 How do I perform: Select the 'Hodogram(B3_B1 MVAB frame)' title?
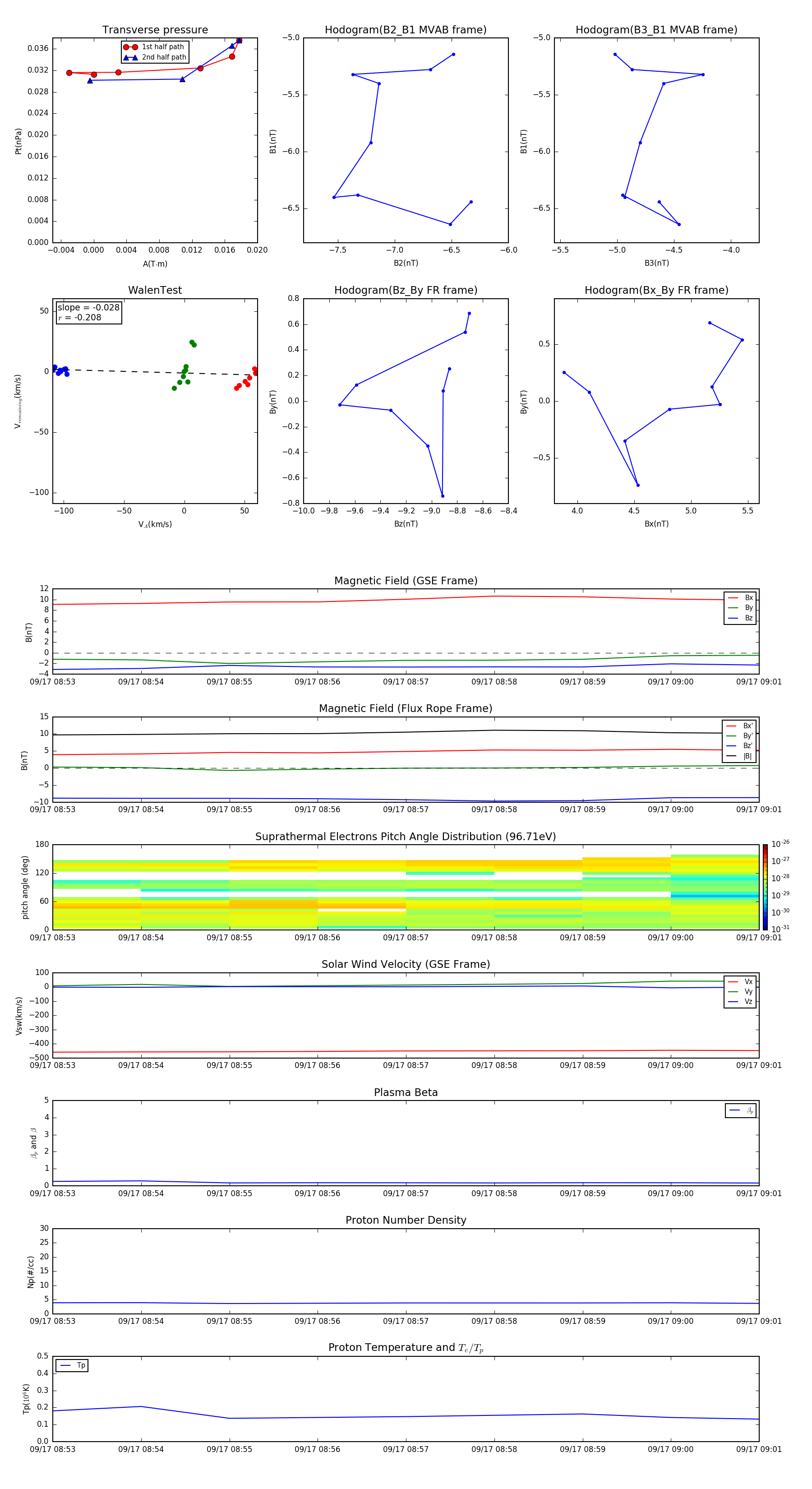click(656, 30)
